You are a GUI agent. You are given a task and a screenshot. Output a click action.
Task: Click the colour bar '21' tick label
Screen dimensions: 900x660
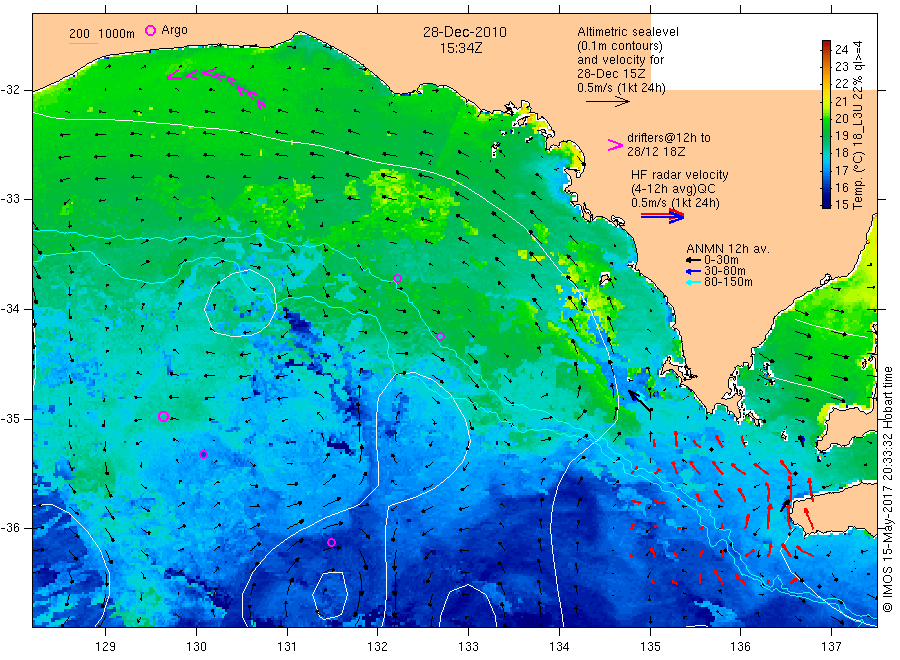pos(841,101)
